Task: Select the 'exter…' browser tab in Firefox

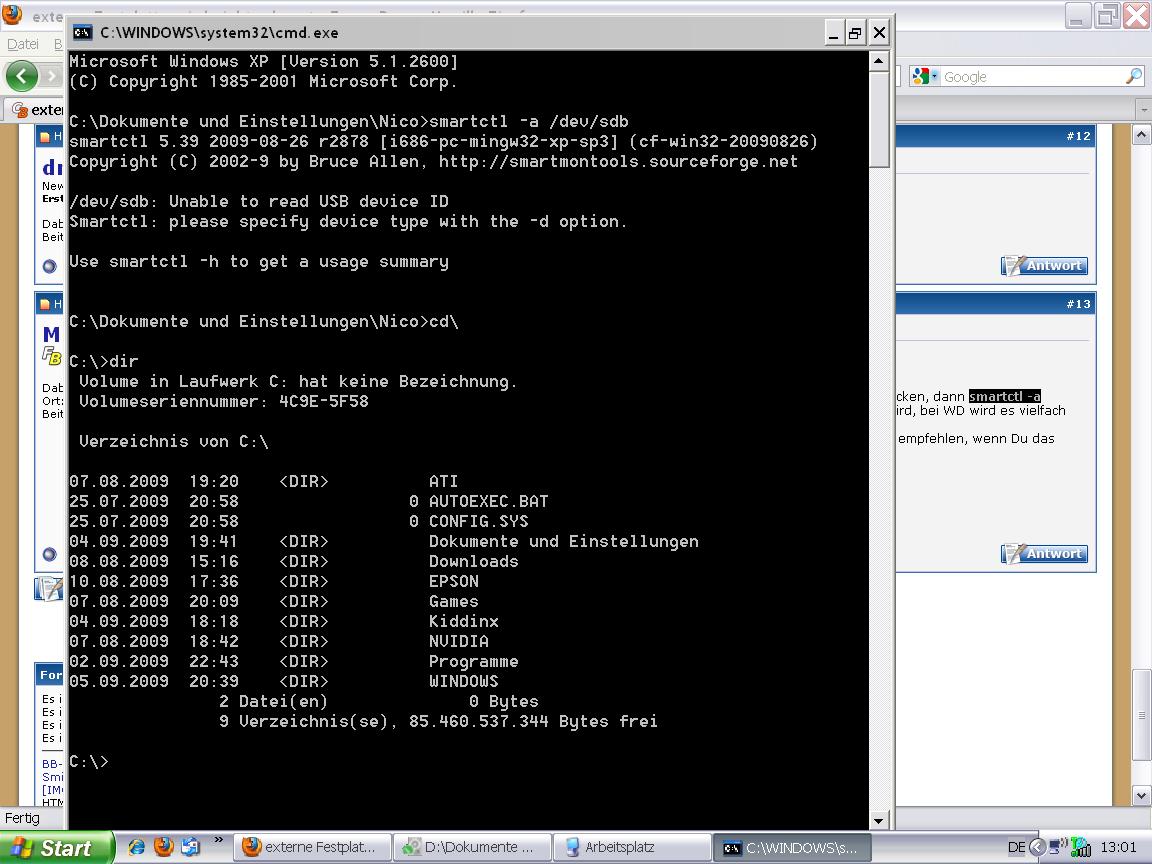Action: click(35, 109)
